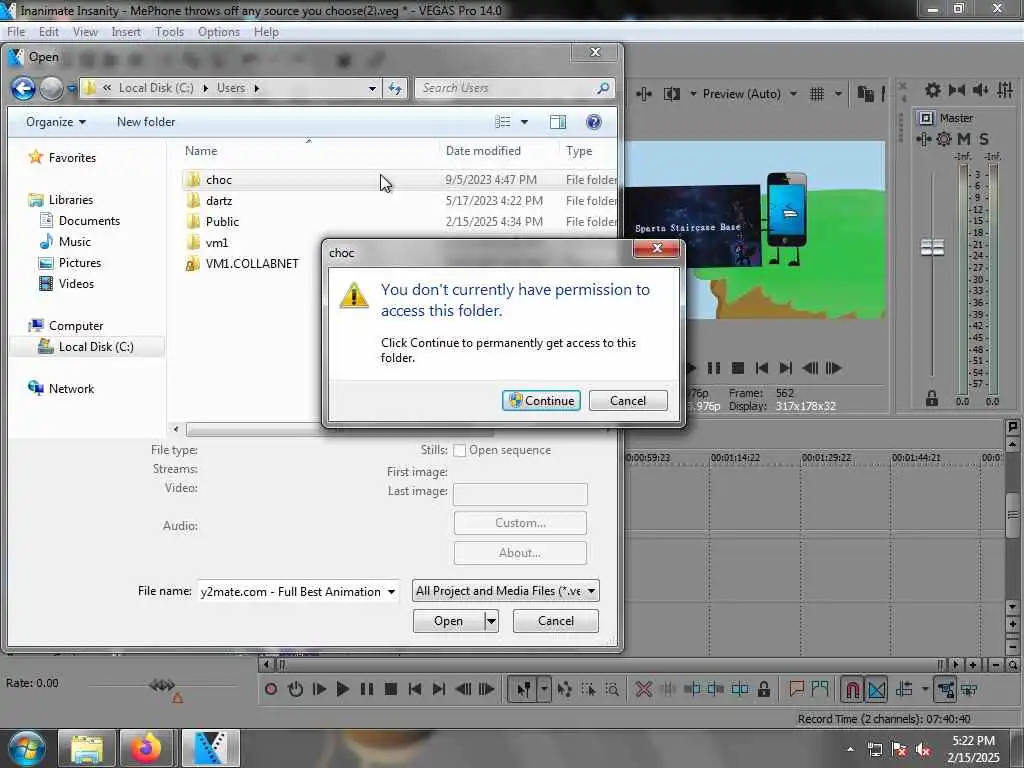This screenshot has height=768, width=1024.
Task: Click the Pause button under video preview
Action: [x=714, y=368]
